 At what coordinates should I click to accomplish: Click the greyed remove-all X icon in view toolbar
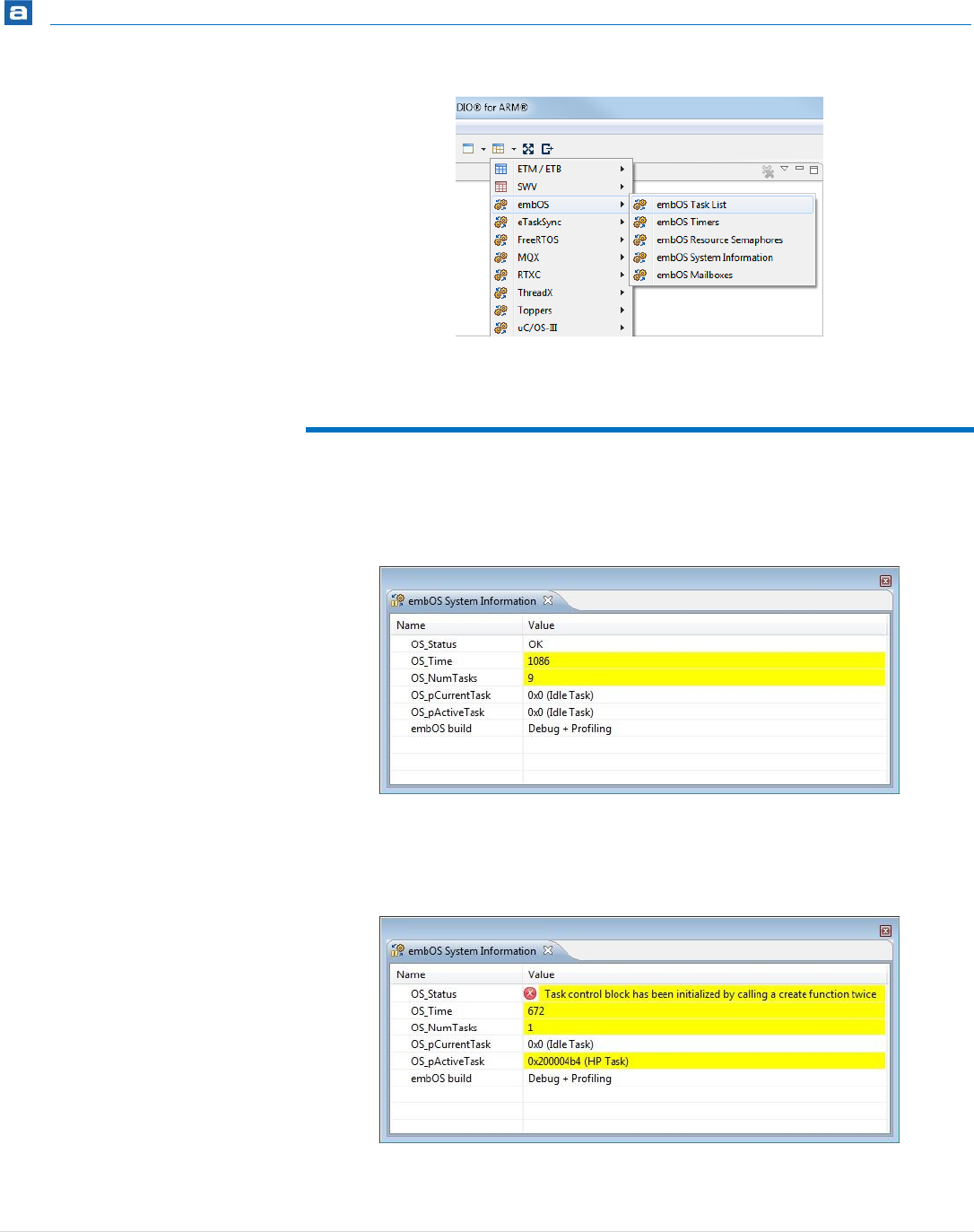768,171
